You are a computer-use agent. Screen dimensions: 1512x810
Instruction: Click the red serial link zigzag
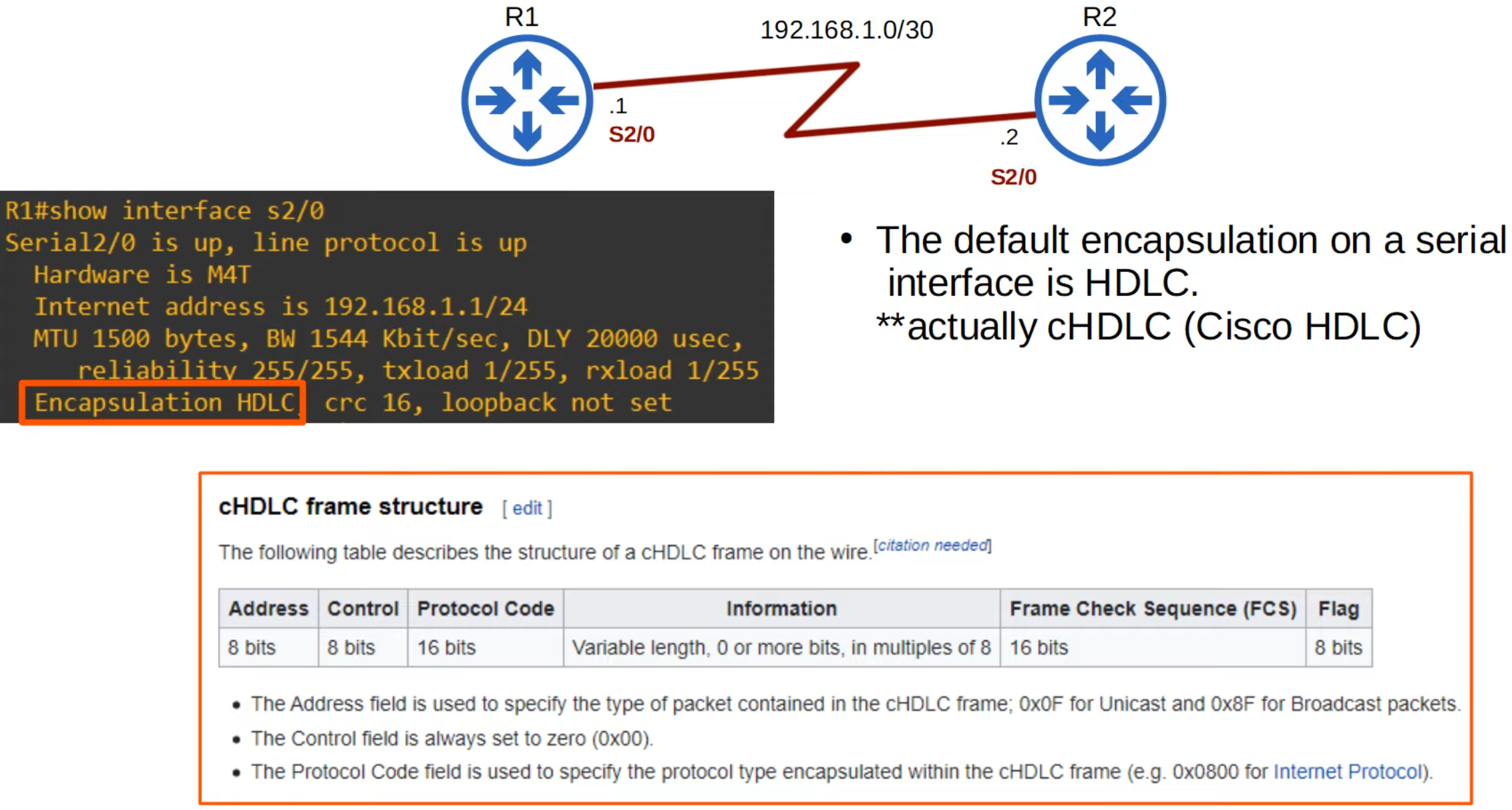click(823, 100)
